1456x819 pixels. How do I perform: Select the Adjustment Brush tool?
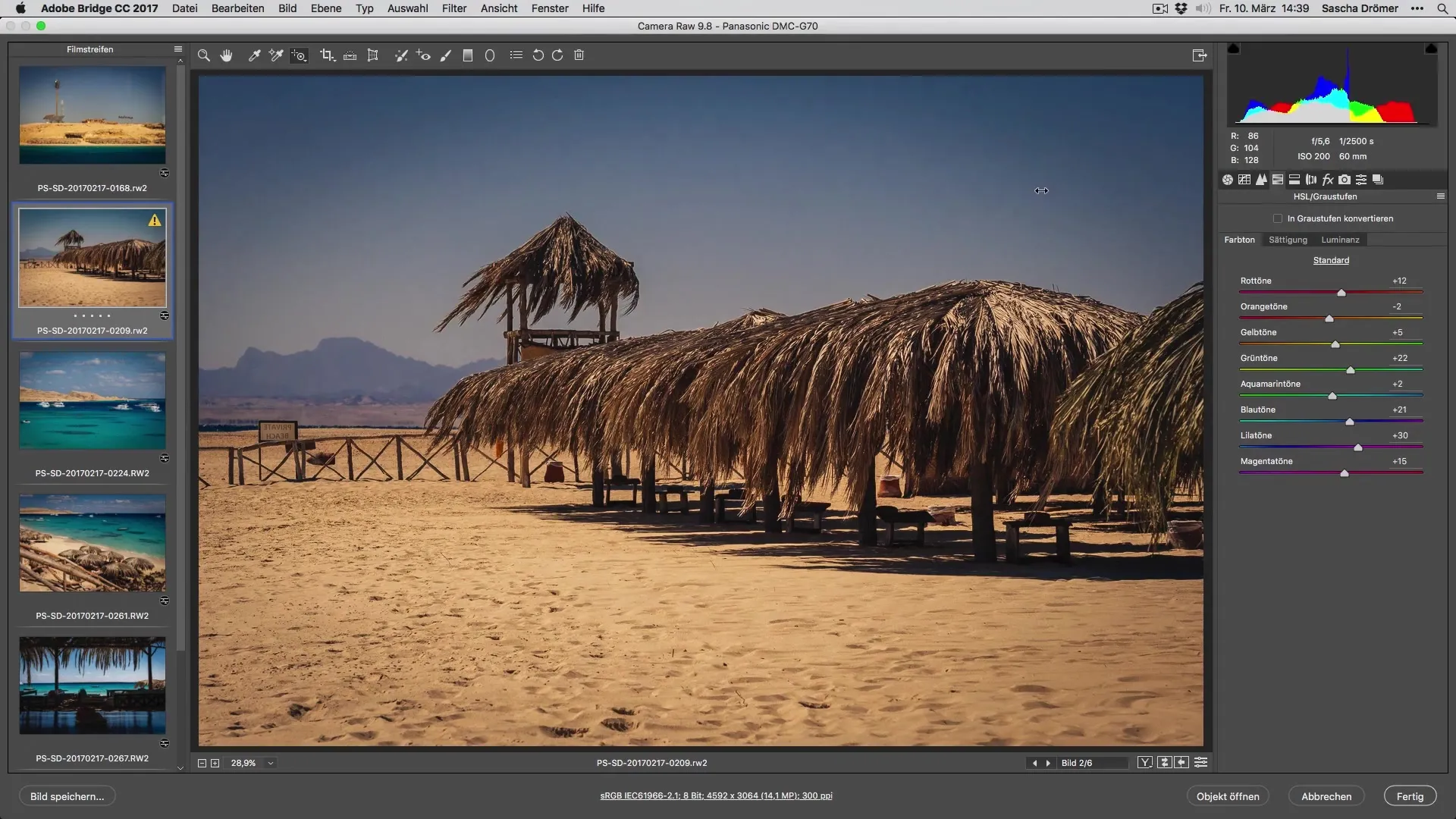pos(446,55)
